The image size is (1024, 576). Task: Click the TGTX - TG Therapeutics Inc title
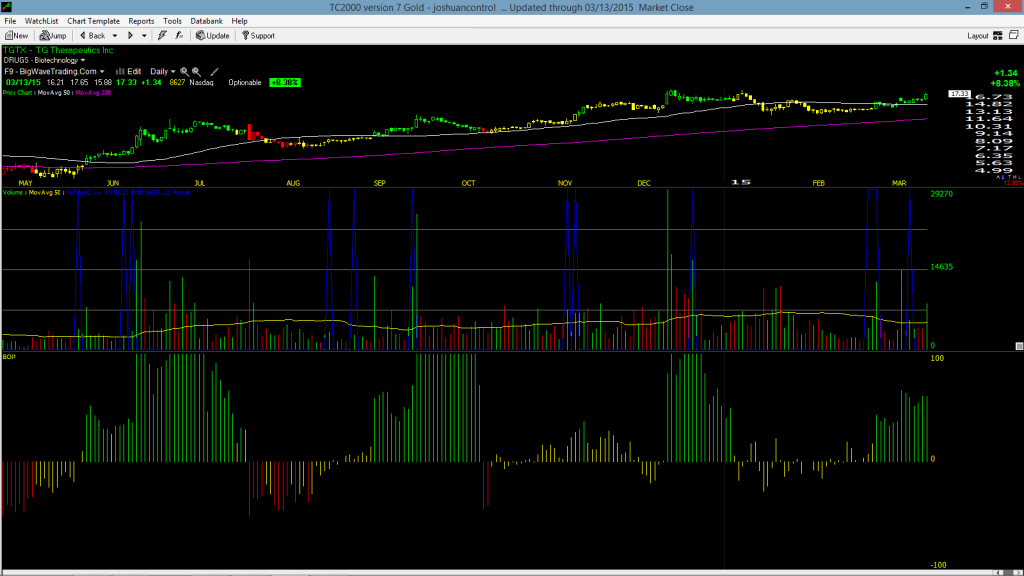click(58, 50)
